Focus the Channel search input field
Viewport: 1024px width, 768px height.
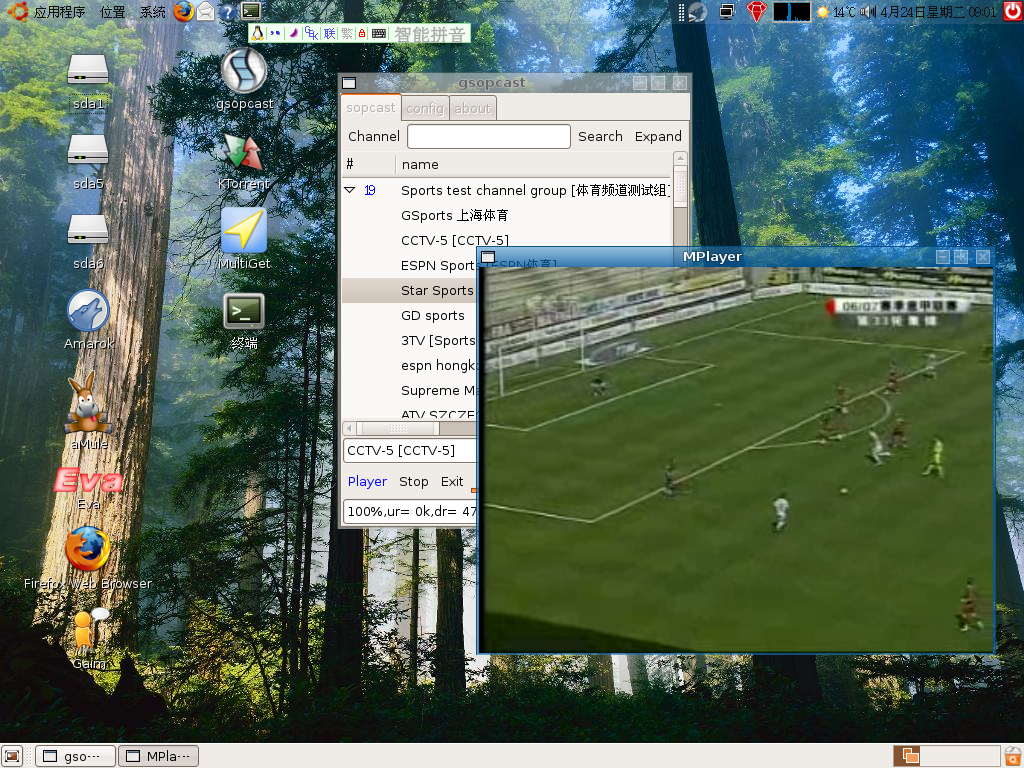click(x=489, y=136)
